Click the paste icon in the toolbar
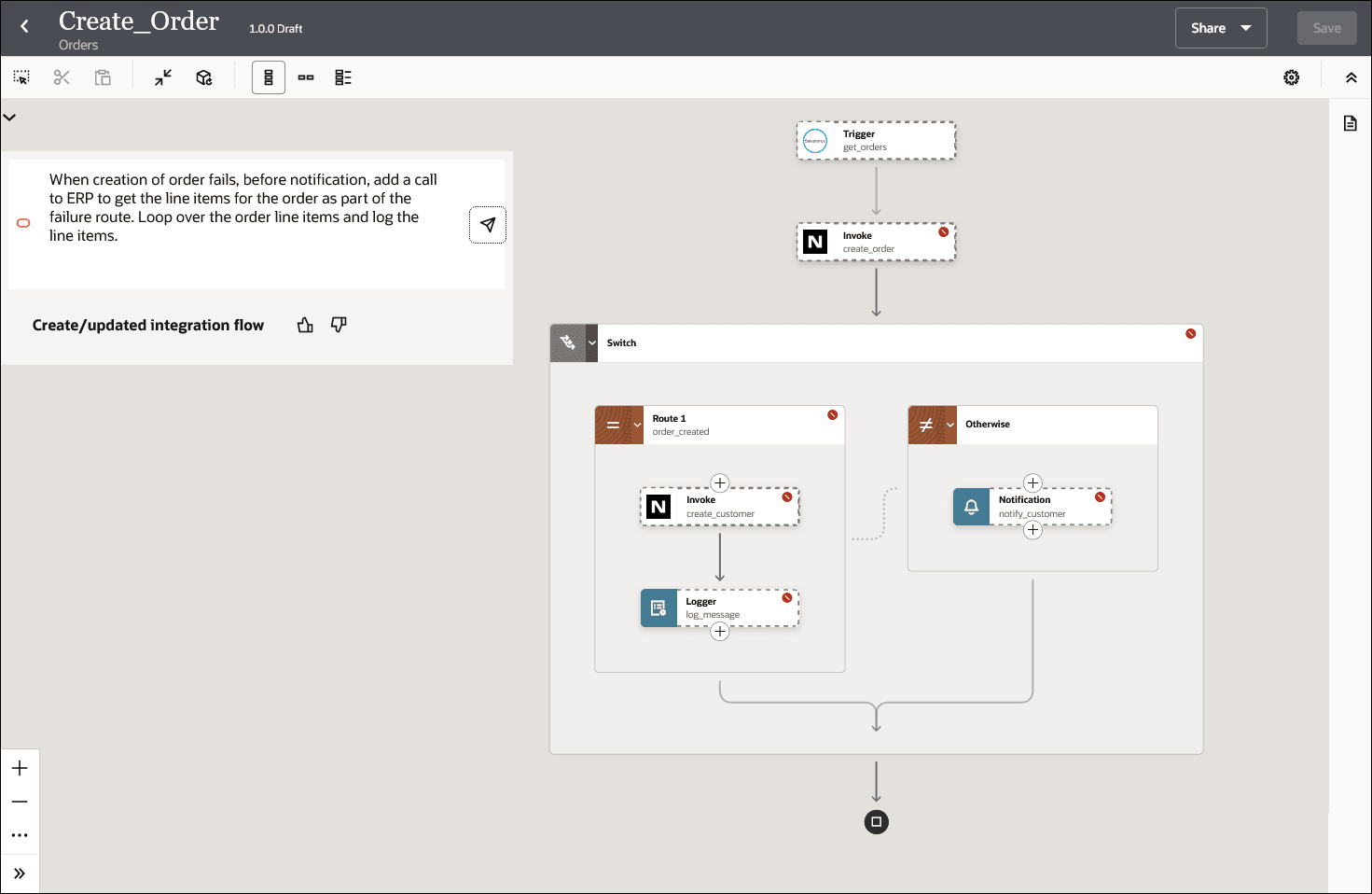Image resolution: width=1372 pixels, height=894 pixels. click(103, 77)
